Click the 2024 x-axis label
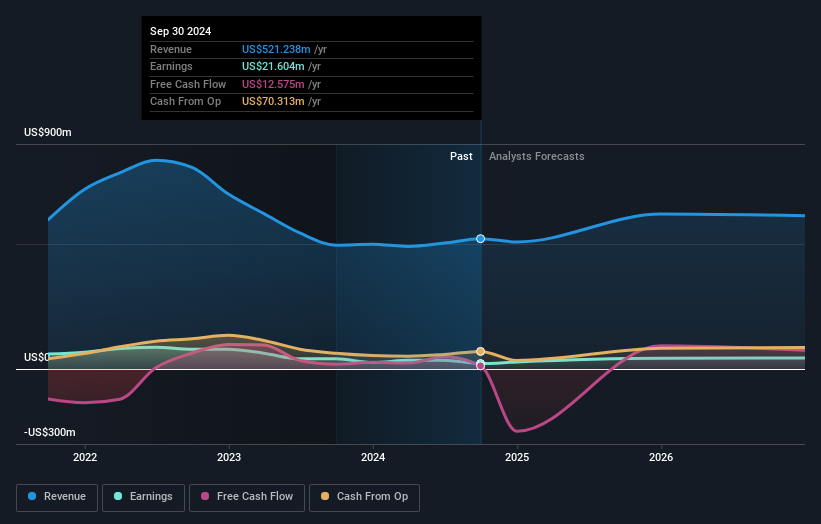Image resolution: width=821 pixels, height=524 pixels. [x=373, y=457]
